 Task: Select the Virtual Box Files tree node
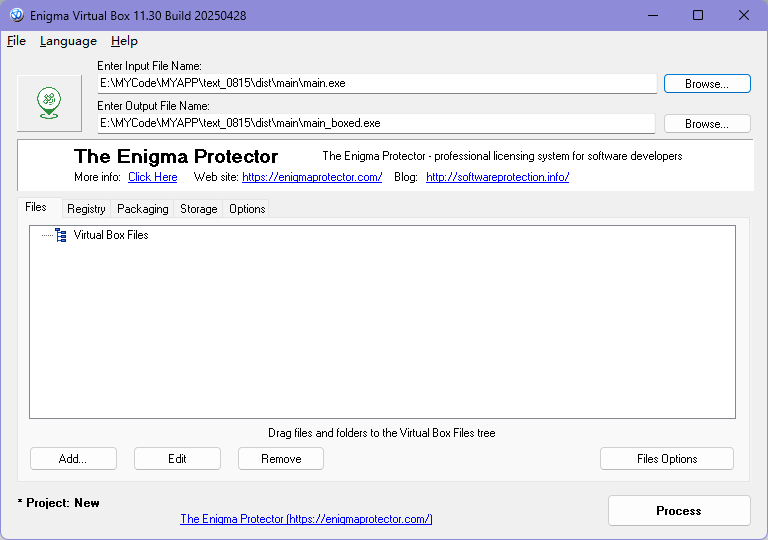(x=111, y=235)
